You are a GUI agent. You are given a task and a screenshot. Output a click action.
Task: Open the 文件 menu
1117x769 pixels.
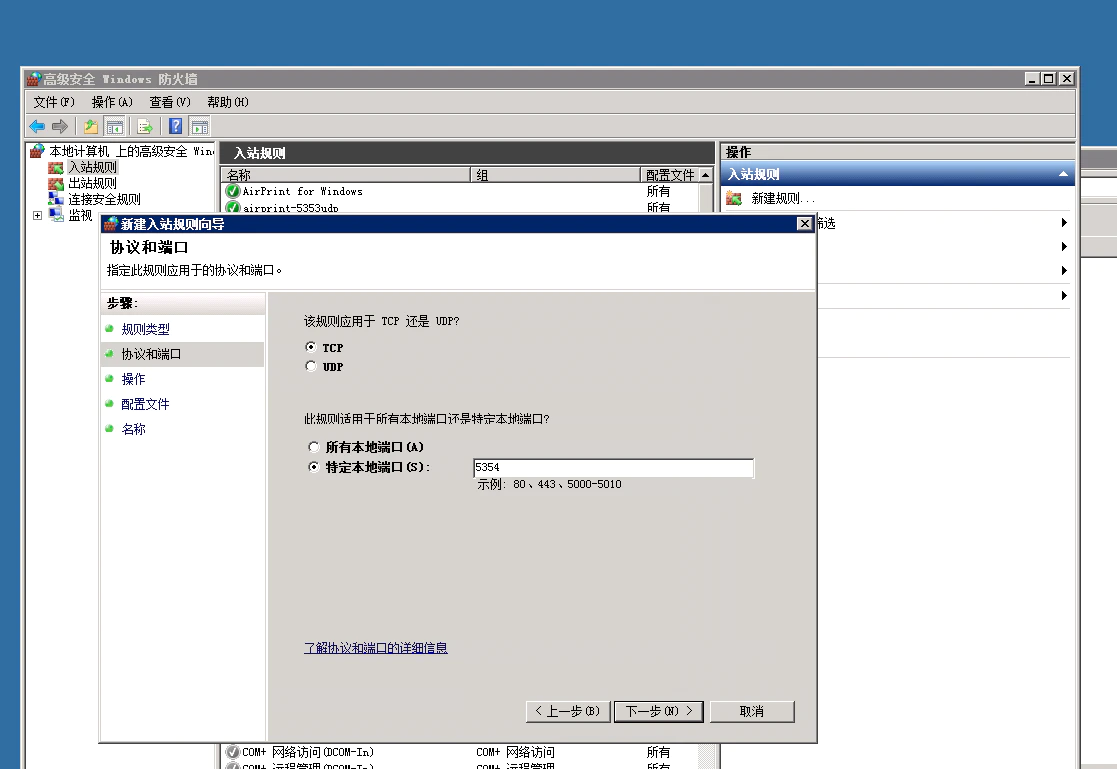click(54, 102)
